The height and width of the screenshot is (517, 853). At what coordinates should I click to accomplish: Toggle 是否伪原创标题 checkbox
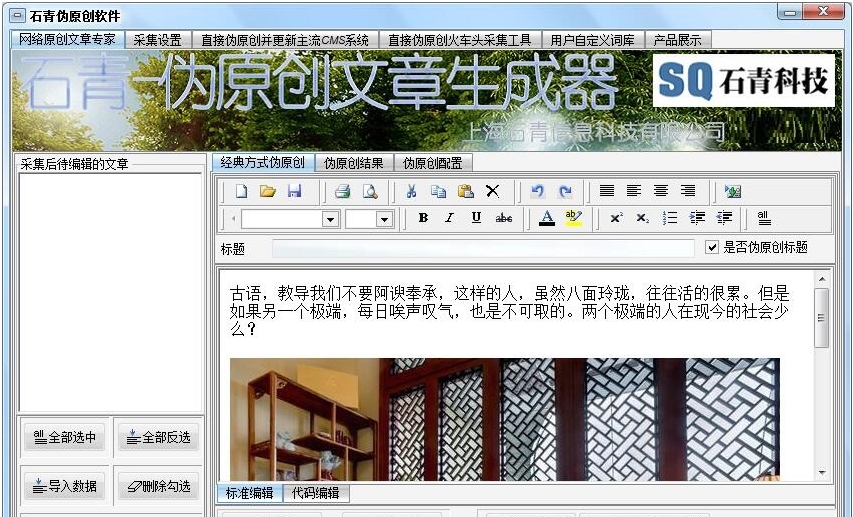pos(712,247)
